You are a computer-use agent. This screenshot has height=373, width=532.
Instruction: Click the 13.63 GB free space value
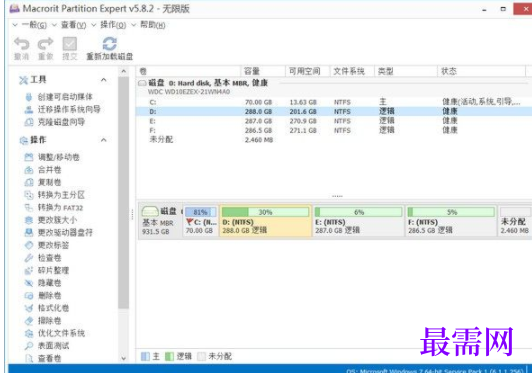coord(303,102)
